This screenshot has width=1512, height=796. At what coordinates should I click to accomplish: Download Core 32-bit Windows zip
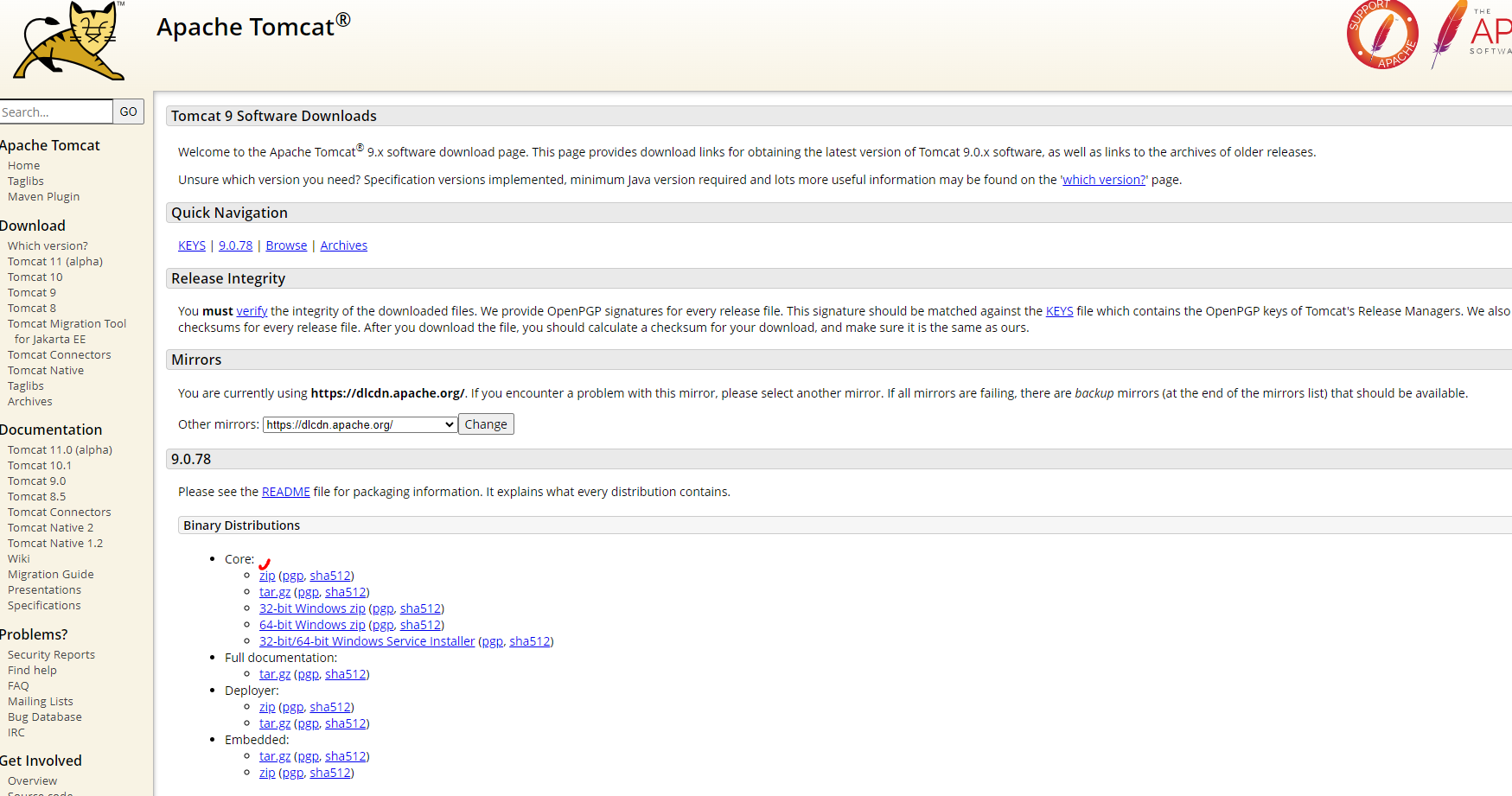312,608
